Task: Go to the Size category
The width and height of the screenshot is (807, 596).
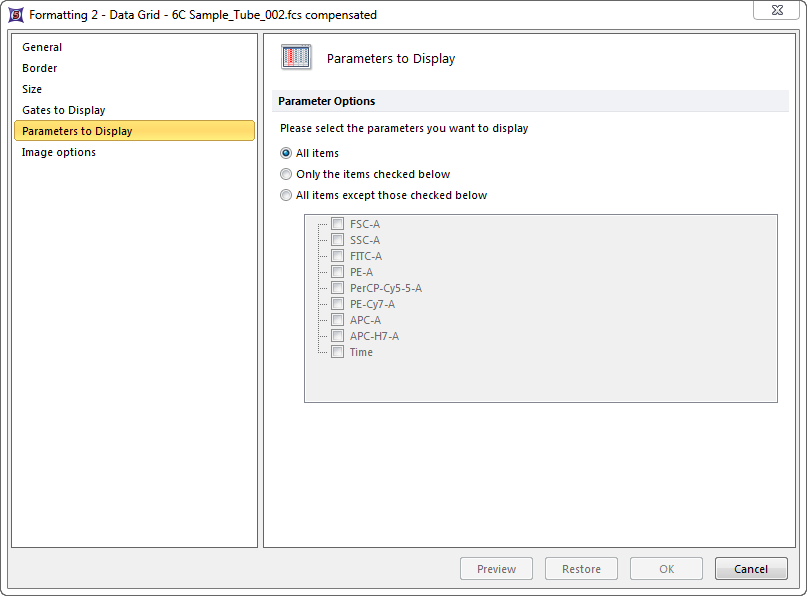Action: coord(32,89)
